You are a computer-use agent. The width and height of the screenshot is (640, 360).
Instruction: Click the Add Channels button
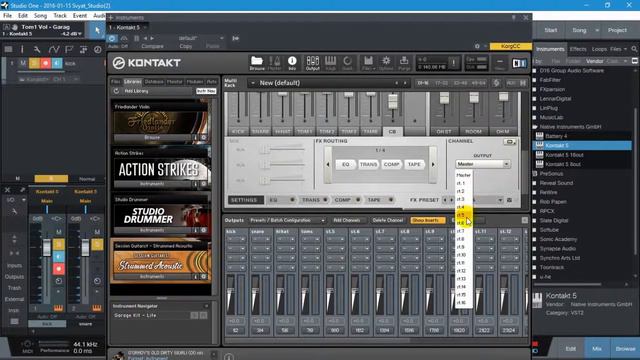[x=347, y=220]
